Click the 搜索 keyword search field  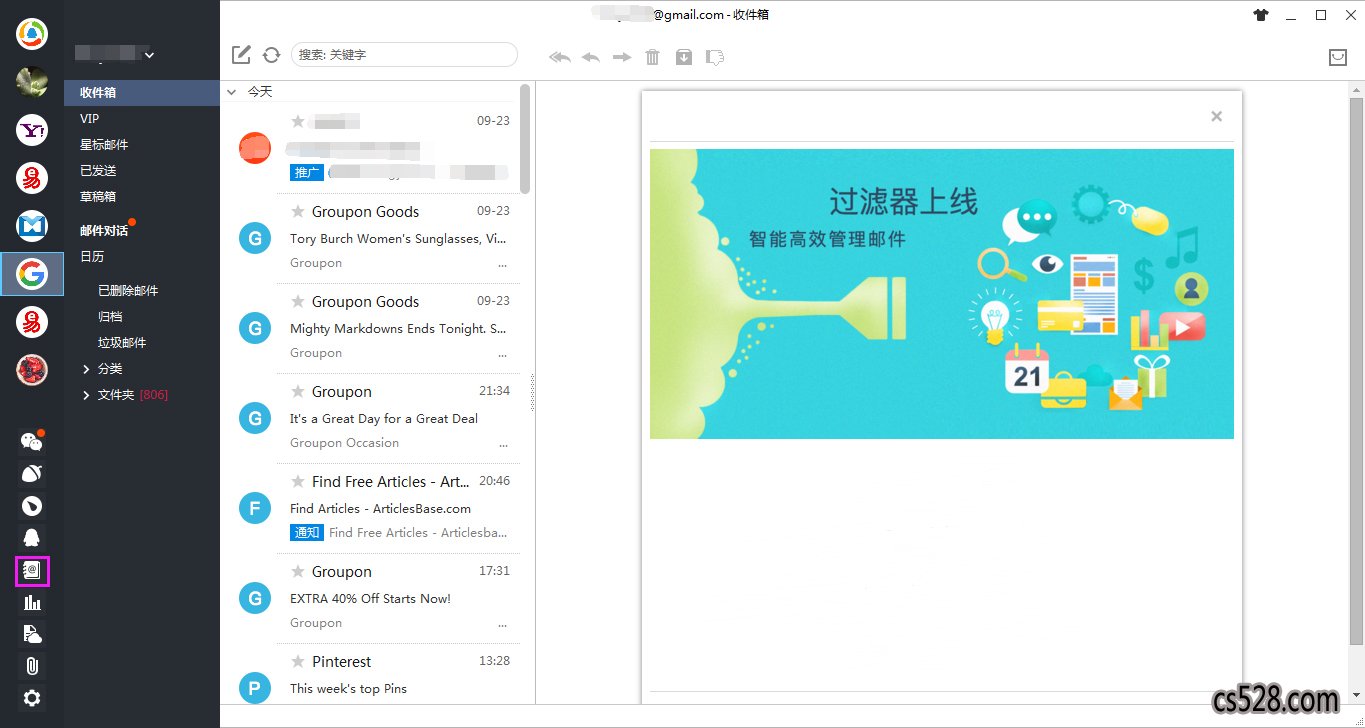(x=404, y=55)
